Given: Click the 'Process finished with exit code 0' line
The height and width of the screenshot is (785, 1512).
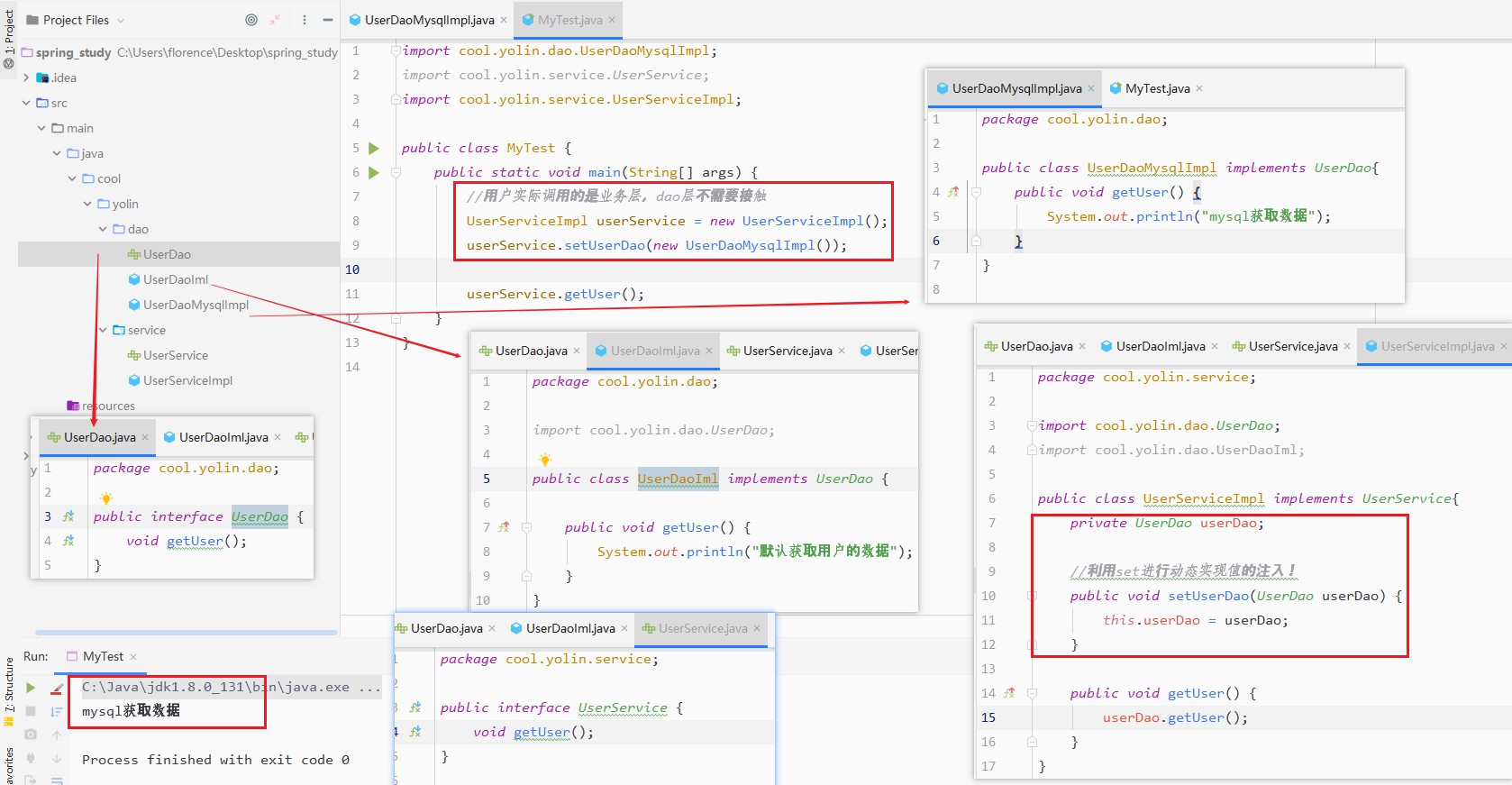Looking at the screenshot, I should [x=215, y=760].
